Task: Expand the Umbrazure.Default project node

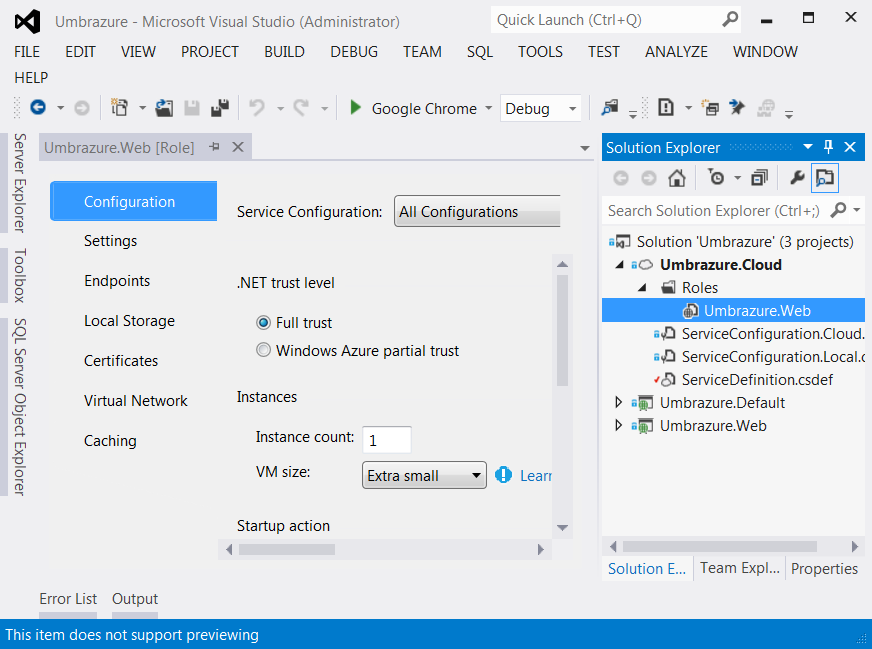Action: tap(619, 403)
